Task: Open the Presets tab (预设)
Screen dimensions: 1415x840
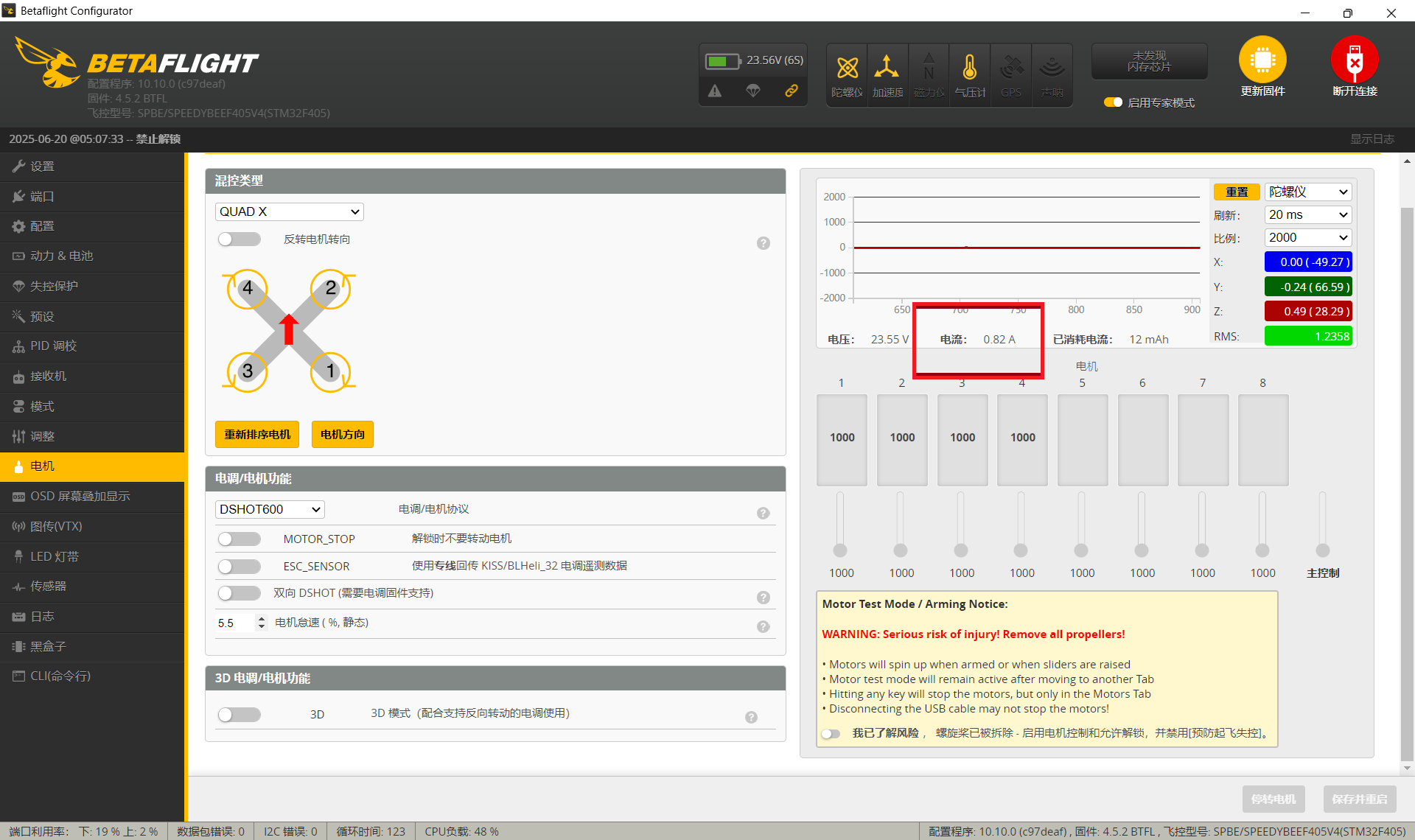Action: (92, 316)
